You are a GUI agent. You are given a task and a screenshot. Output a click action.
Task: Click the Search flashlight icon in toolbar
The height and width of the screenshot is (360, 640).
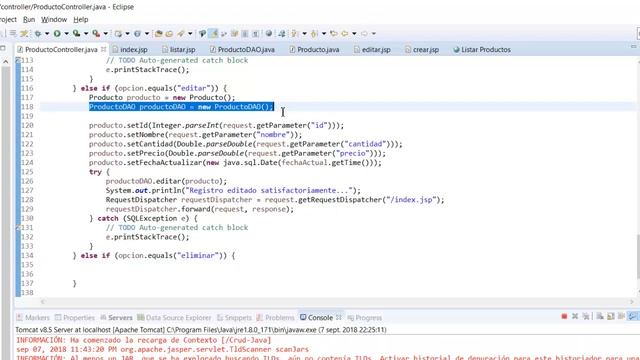180,33
